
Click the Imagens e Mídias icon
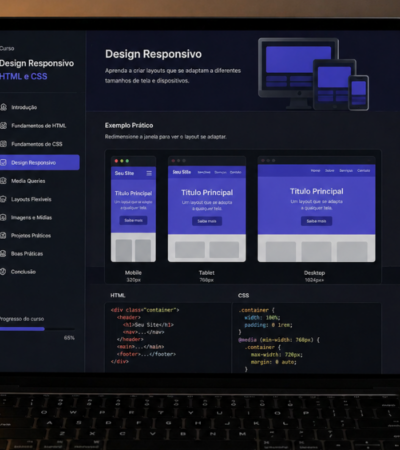(x=3, y=217)
